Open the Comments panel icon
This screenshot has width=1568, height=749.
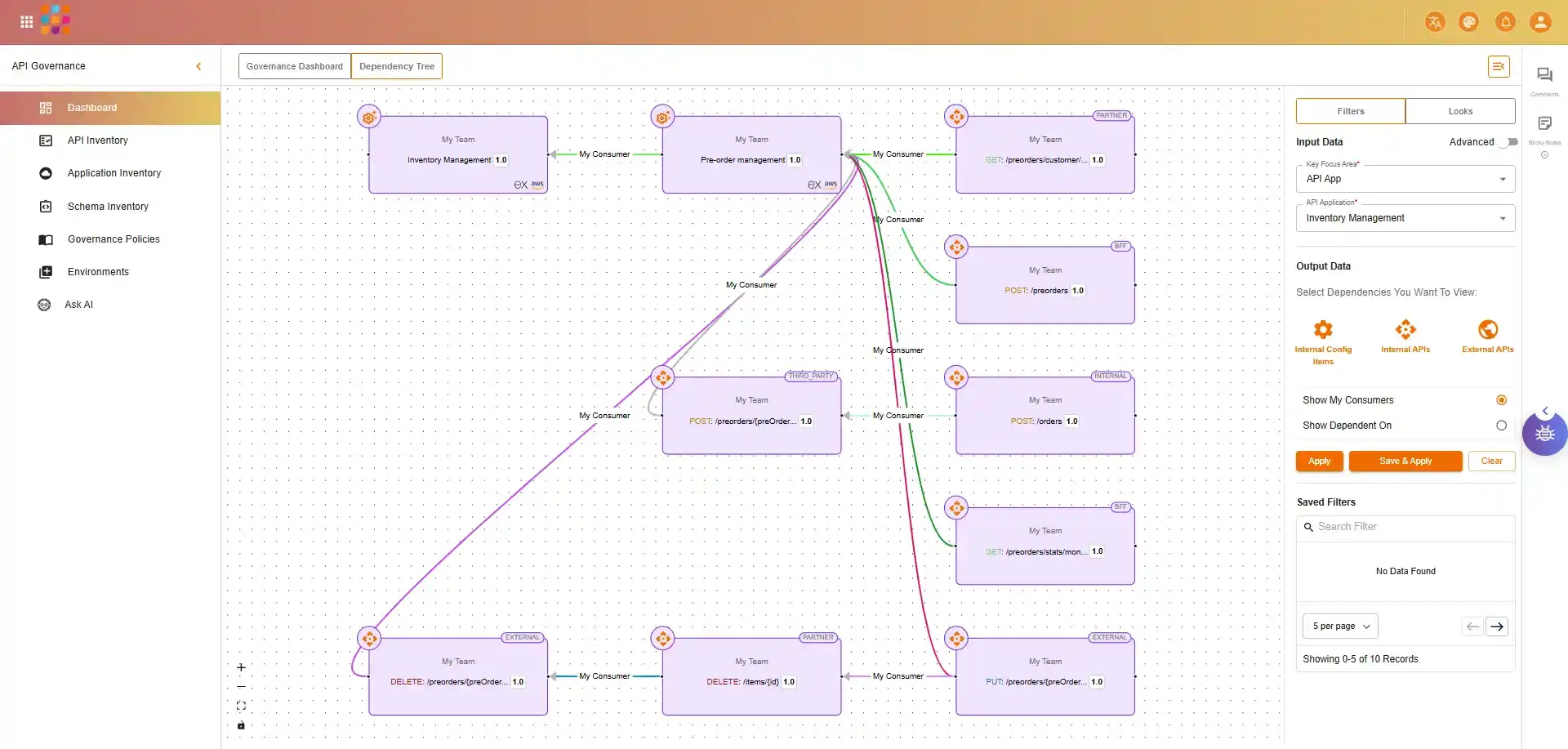pos(1544,75)
